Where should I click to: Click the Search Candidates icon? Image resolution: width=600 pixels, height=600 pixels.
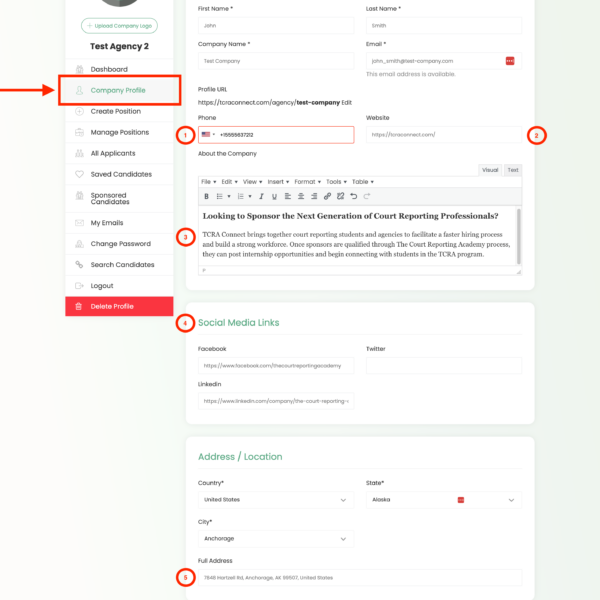click(x=79, y=264)
